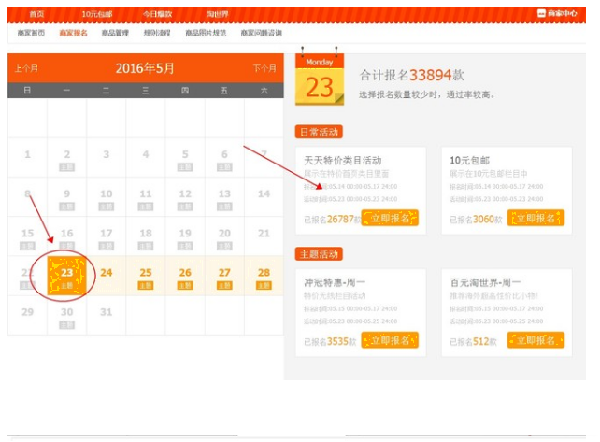Click the 已报名3060款 count
Screen dimensions: 600x442
click(476, 219)
